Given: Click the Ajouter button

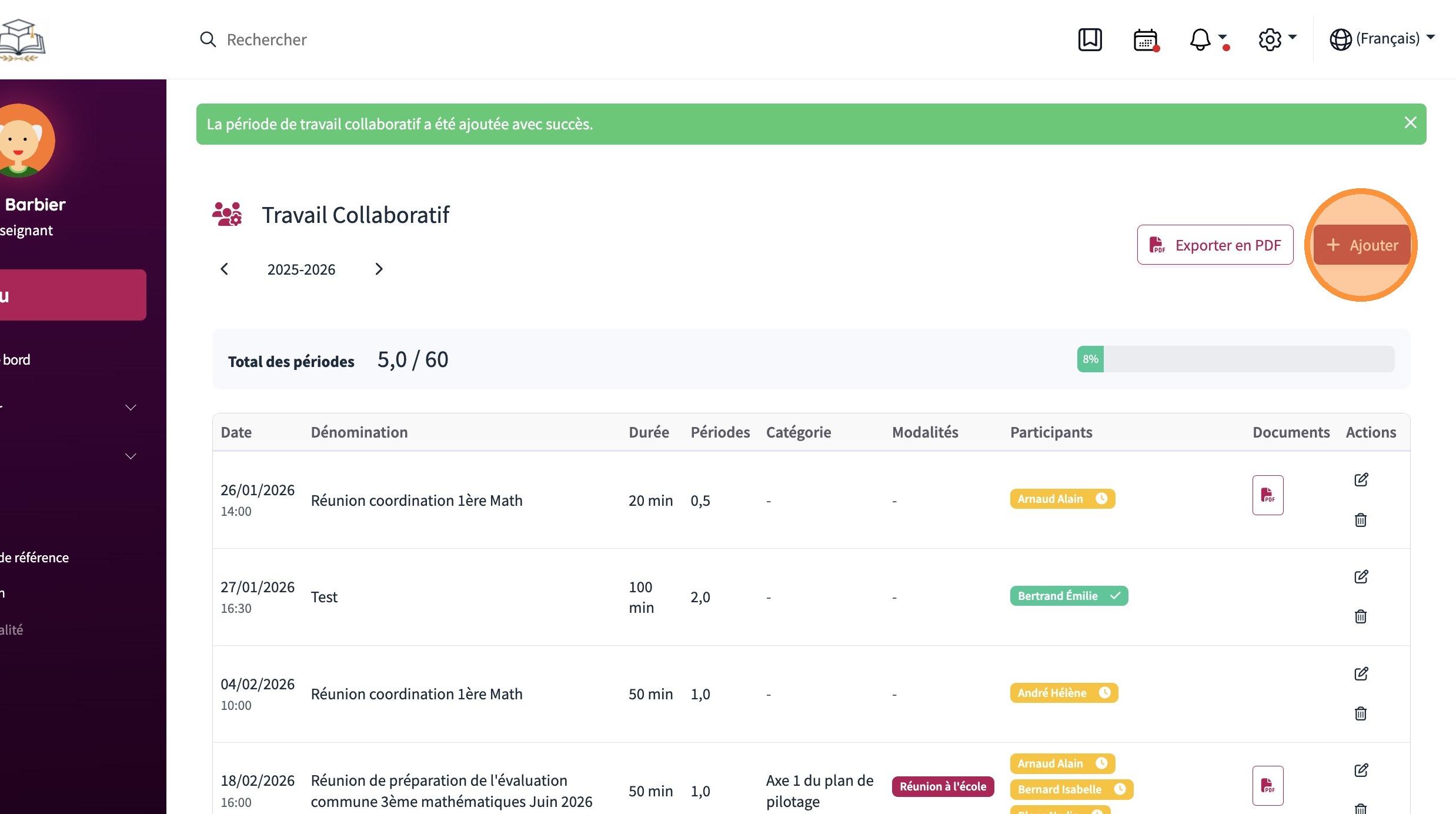Looking at the screenshot, I should tap(1362, 245).
